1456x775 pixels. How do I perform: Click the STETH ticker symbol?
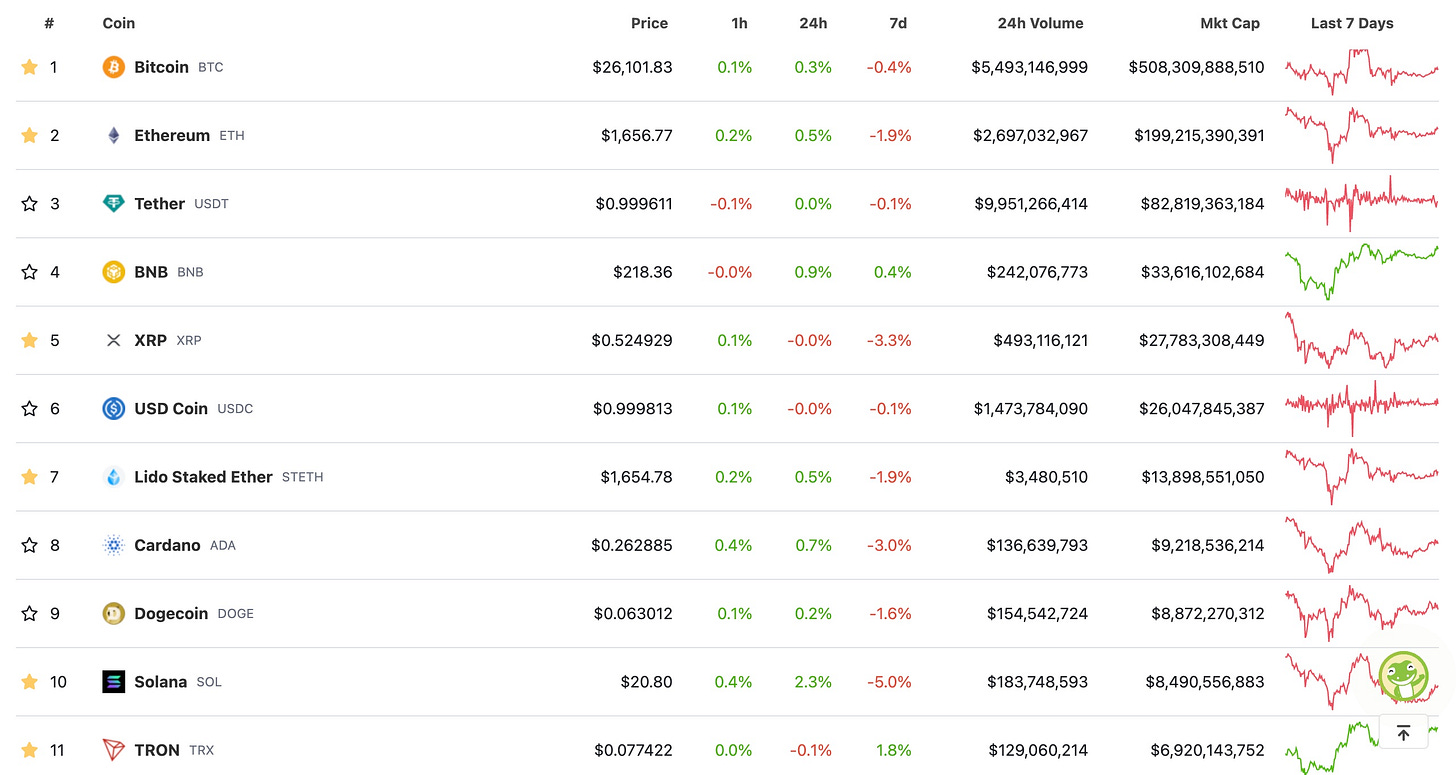303,477
